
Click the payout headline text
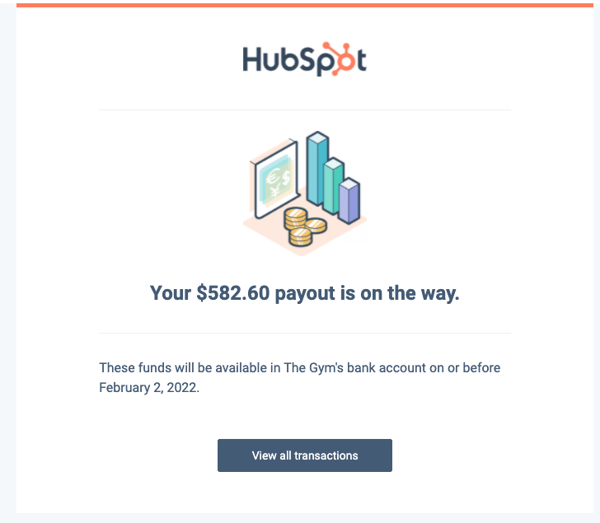tap(305, 293)
